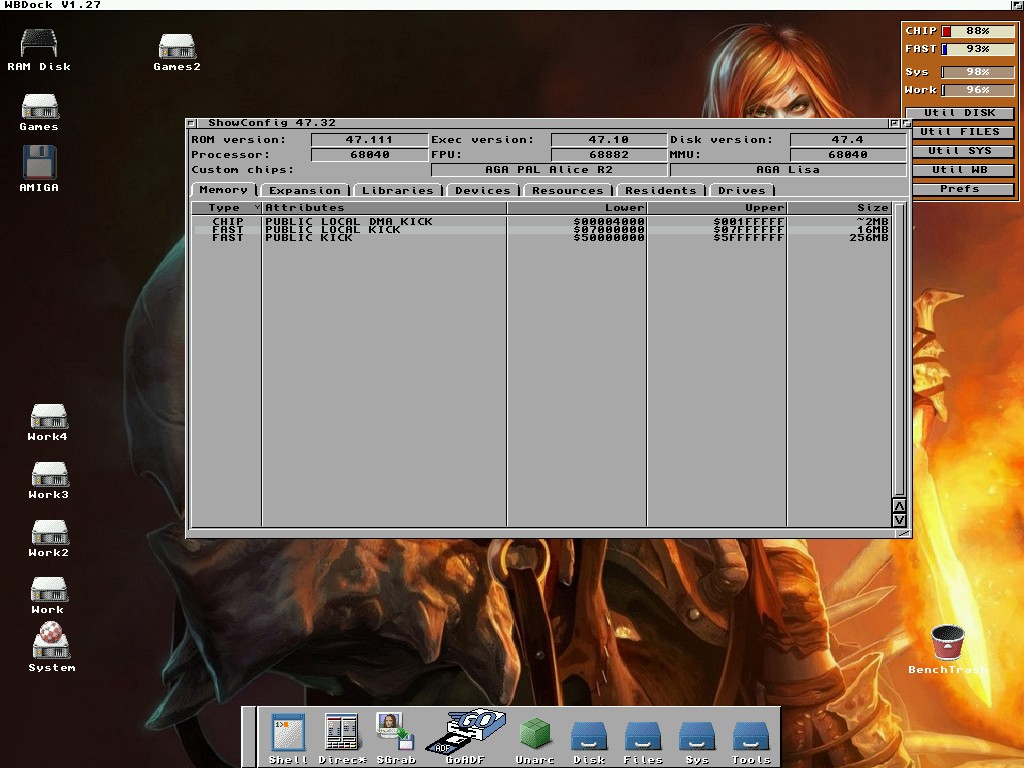Select the System drive icon
Image resolution: width=1024 pixels, height=768 pixels.
pyautogui.click(x=52, y=647)
